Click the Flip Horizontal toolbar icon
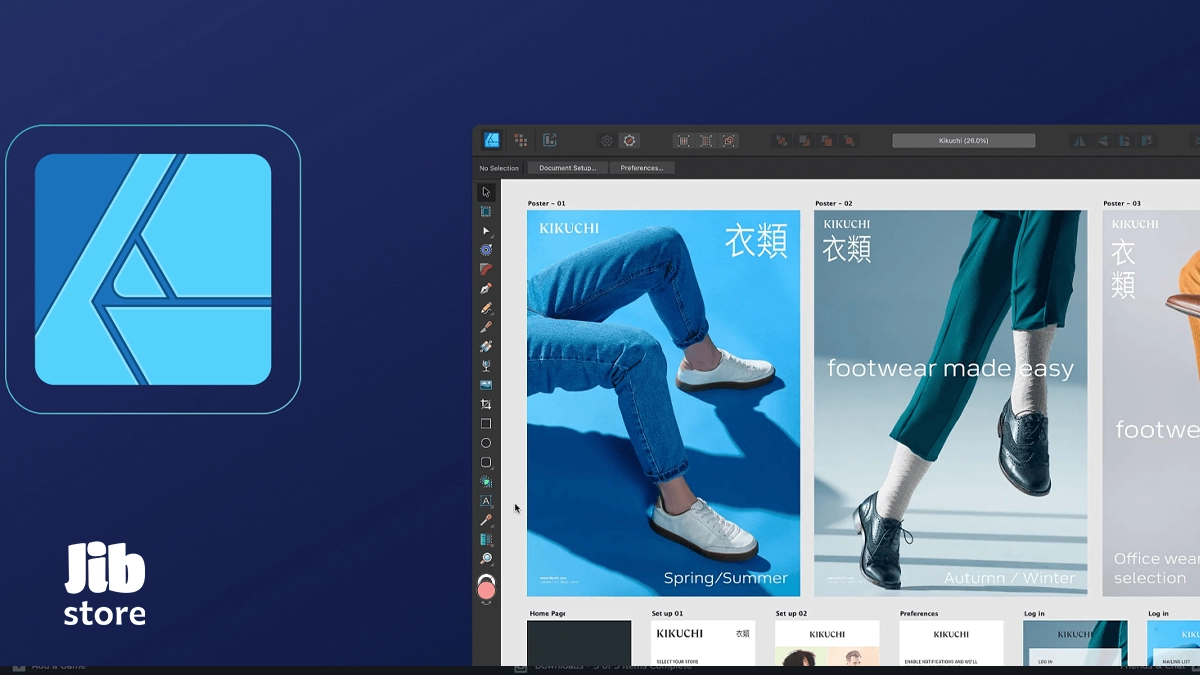Image resolution: width=1200 pixels, height=675 pixels. click(x=1079, y=141)
